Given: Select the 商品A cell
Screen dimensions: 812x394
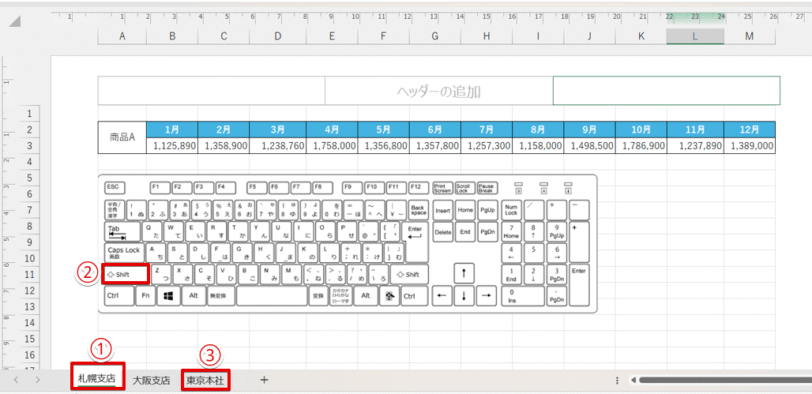Looking at the screenshot, I should tap(122, 137).
